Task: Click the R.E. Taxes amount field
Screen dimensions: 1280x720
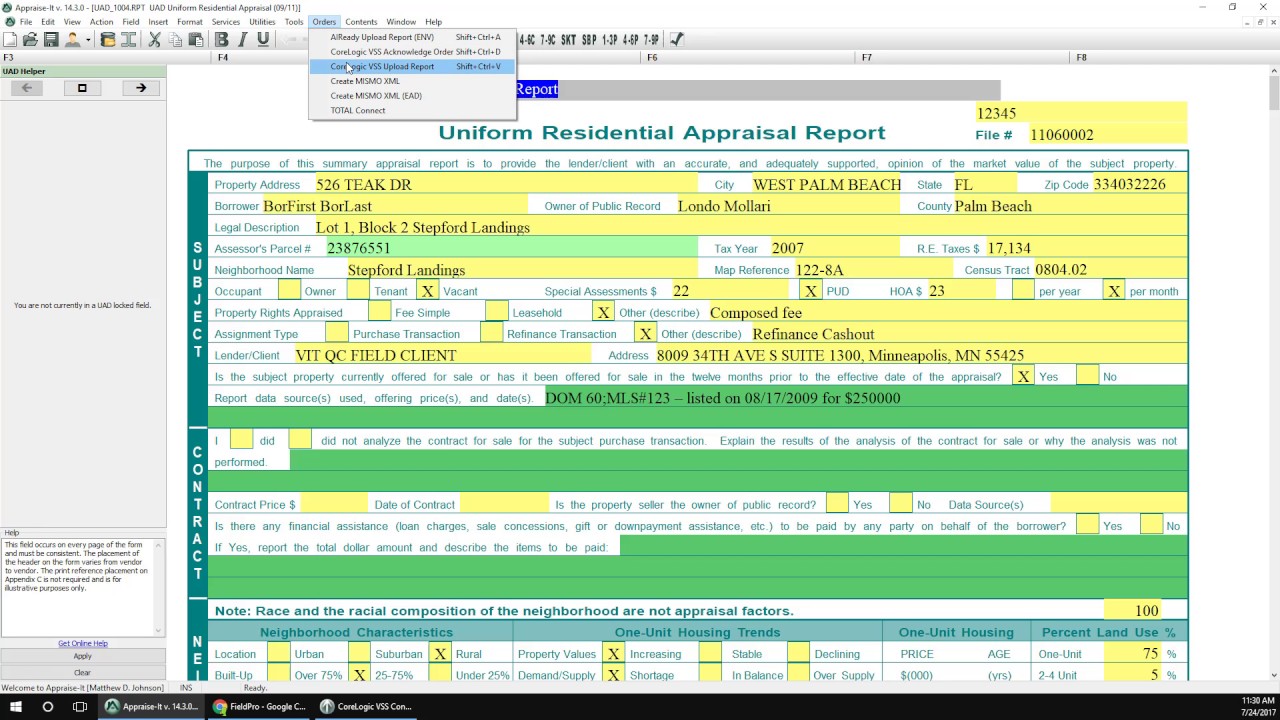Action: coord(1086,248)
